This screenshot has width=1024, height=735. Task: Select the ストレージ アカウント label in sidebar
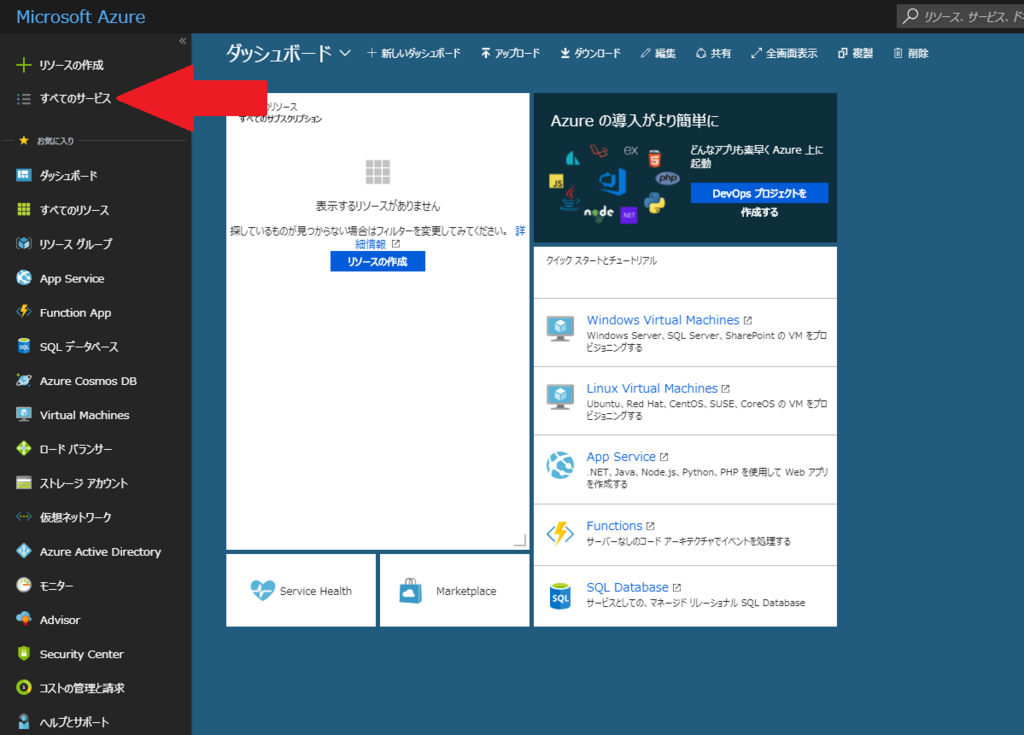click(x=84, y=483)
